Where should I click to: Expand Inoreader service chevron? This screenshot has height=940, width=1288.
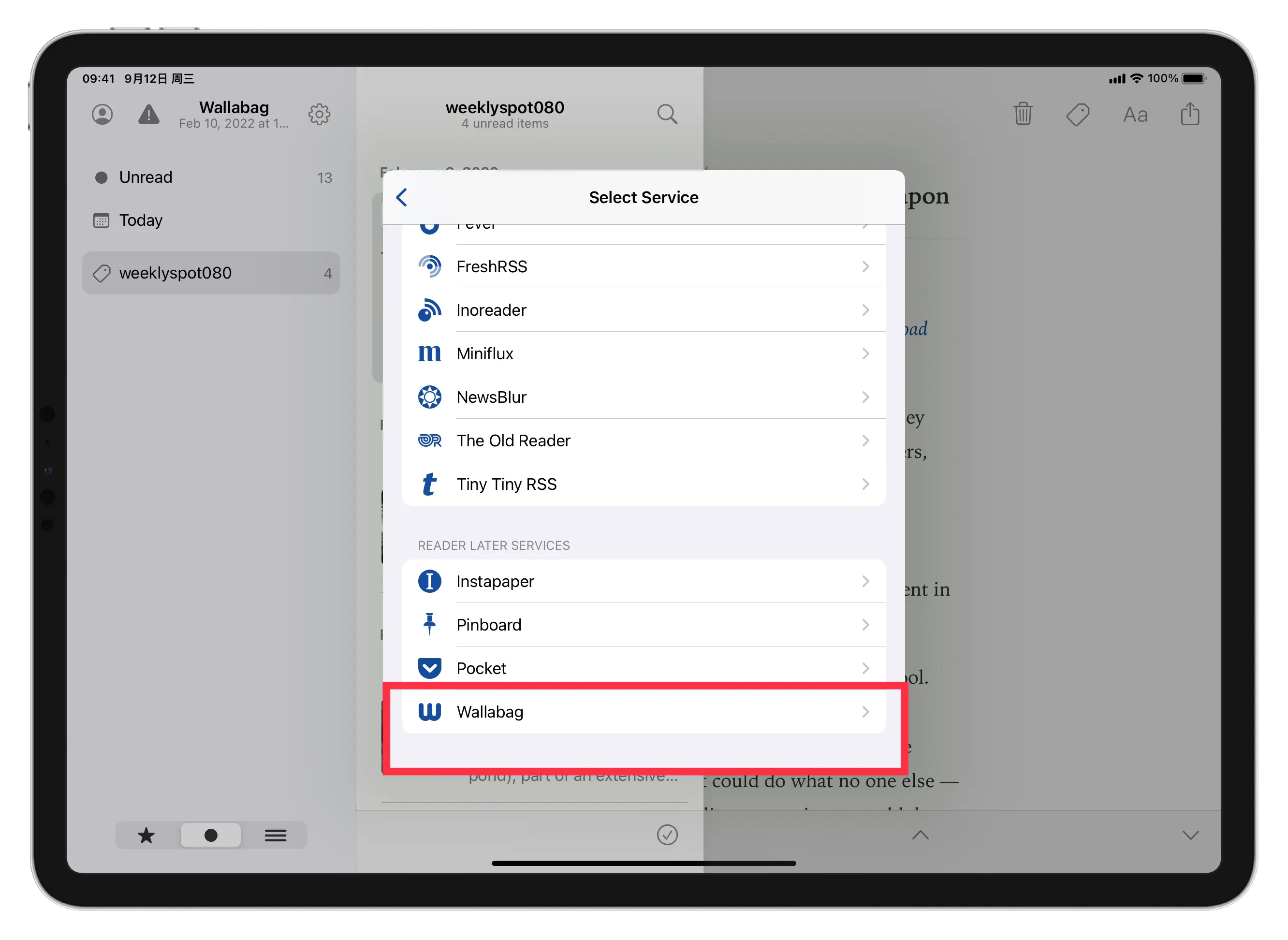pos(865,310)
